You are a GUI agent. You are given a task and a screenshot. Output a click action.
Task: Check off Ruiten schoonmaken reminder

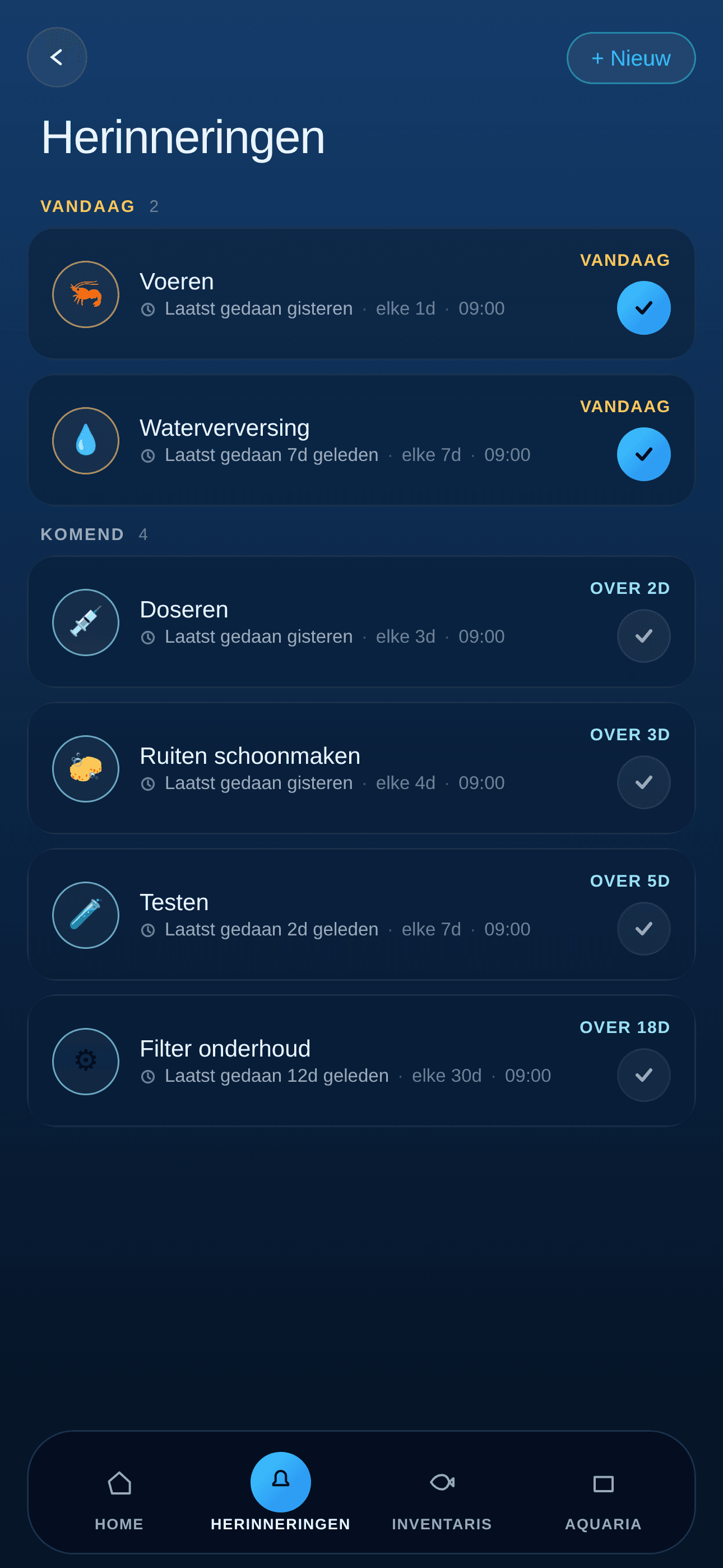pyautogui.click(x=644, y=782)
